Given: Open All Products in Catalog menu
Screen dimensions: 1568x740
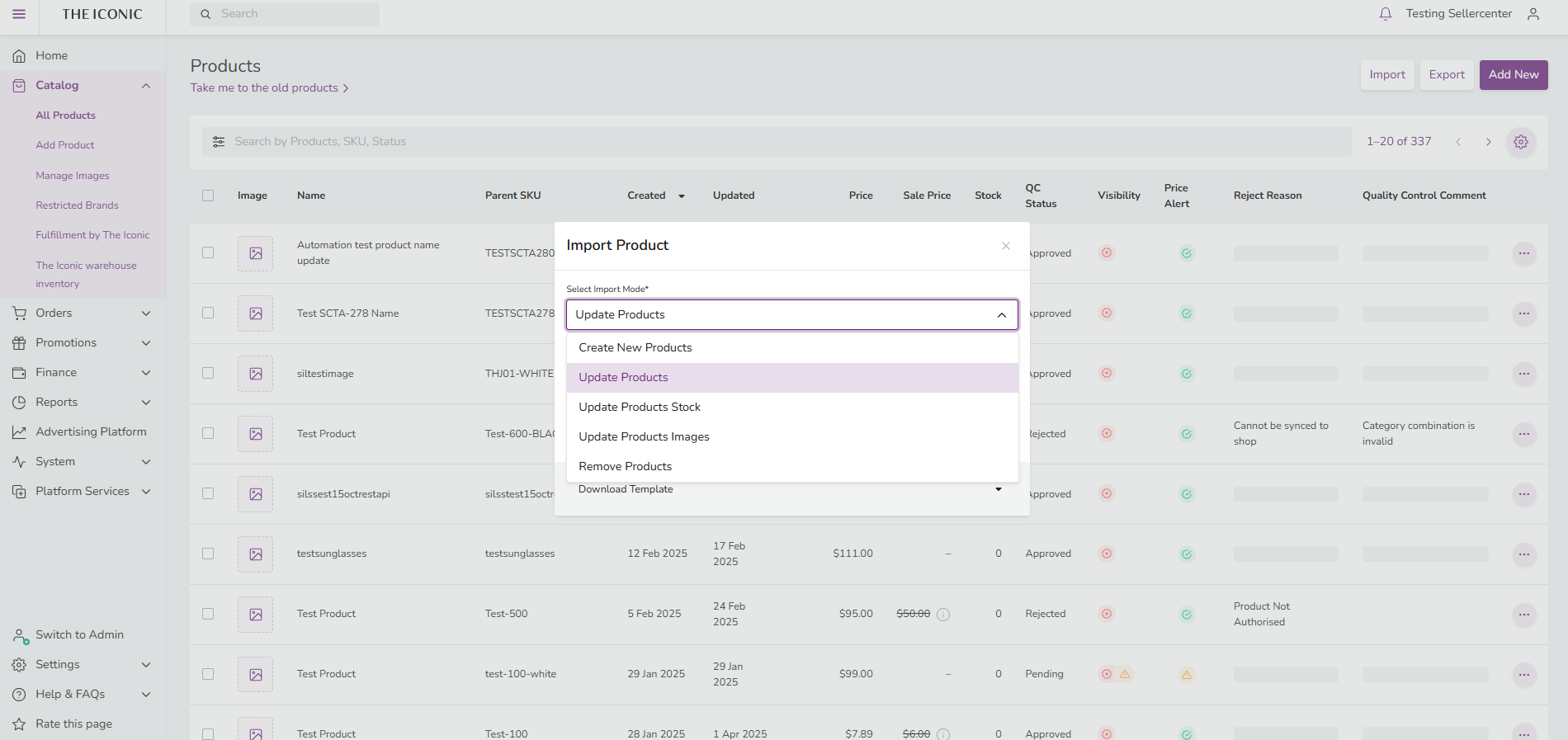Looking at the screenshot, I should pyautogui.click(x=65, y=115).
